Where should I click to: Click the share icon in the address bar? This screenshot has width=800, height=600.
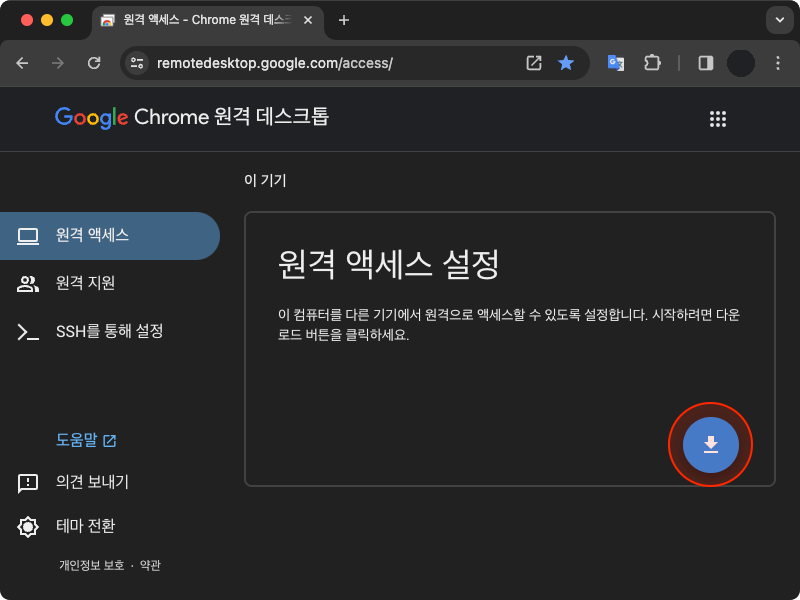pyautogui.click(x=533, y=63)
